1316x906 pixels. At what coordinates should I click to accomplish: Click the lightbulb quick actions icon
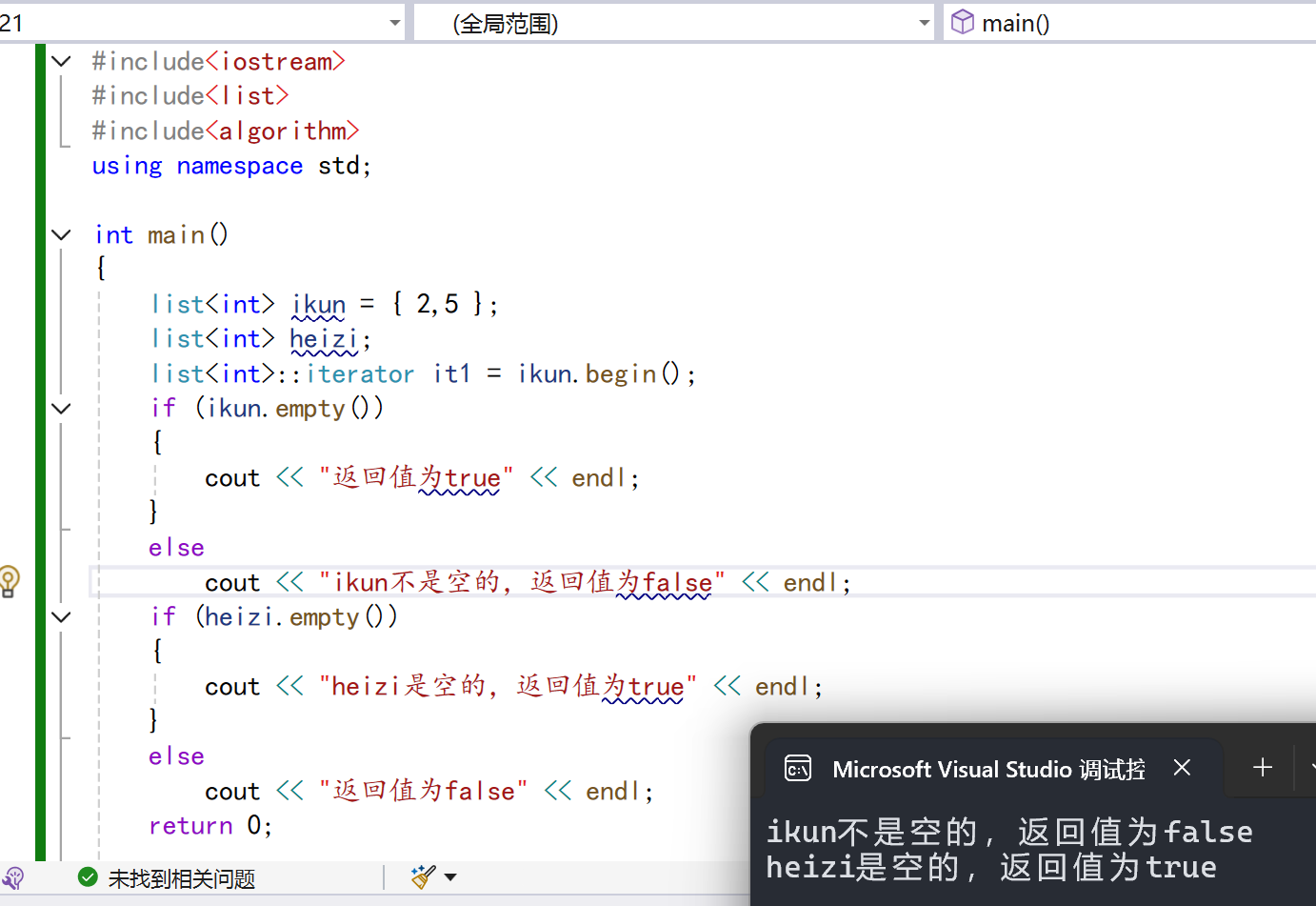tap(9, 580)
